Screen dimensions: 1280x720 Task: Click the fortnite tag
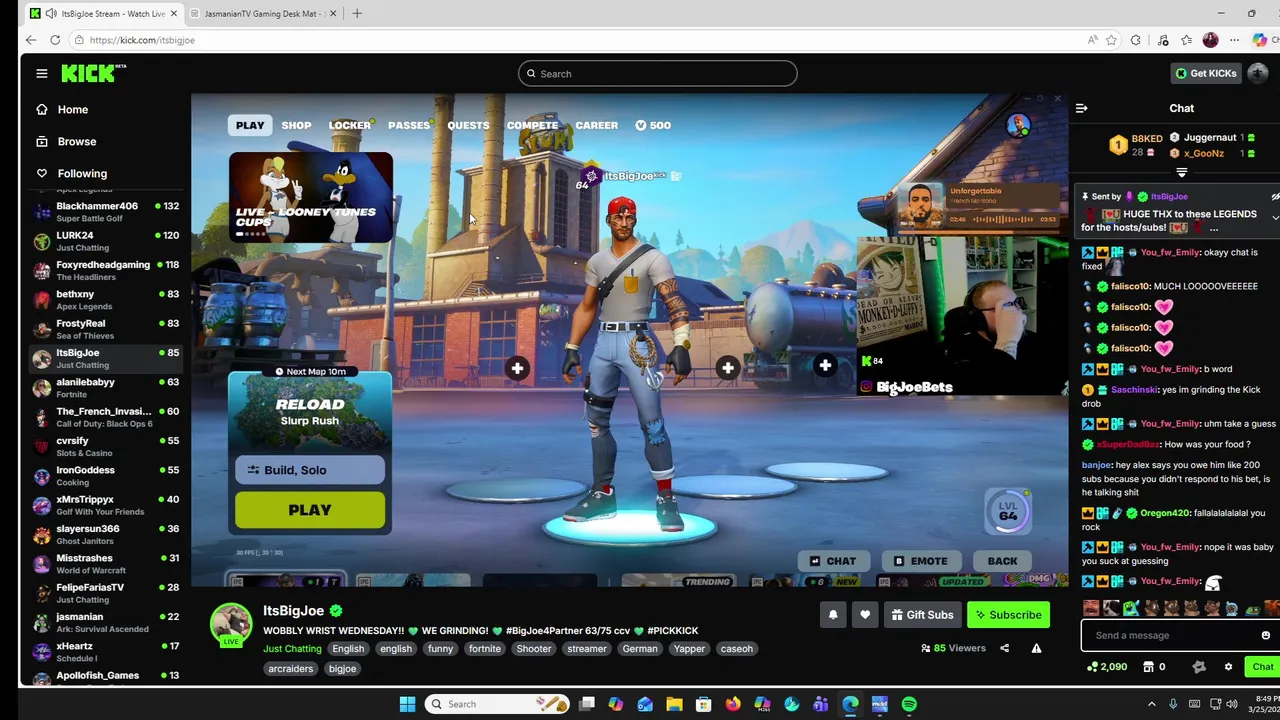(484, 649)
